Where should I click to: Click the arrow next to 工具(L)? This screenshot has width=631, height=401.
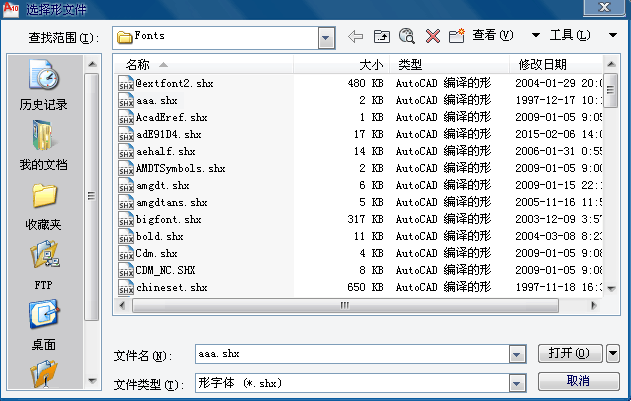tap(613, 35)
